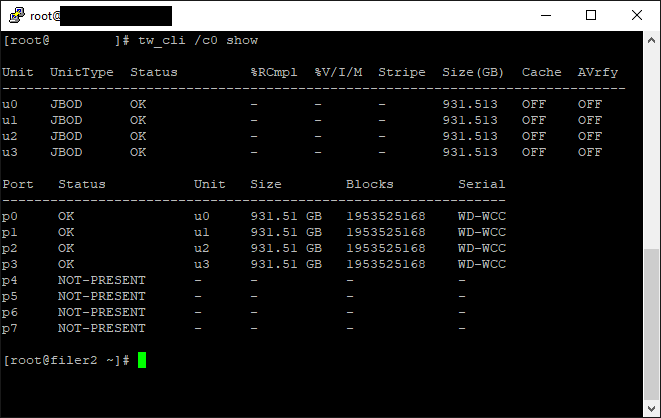Click 'p2' in the port table
The width and height of the screenshot is (661, 418).
pos(10,249)
